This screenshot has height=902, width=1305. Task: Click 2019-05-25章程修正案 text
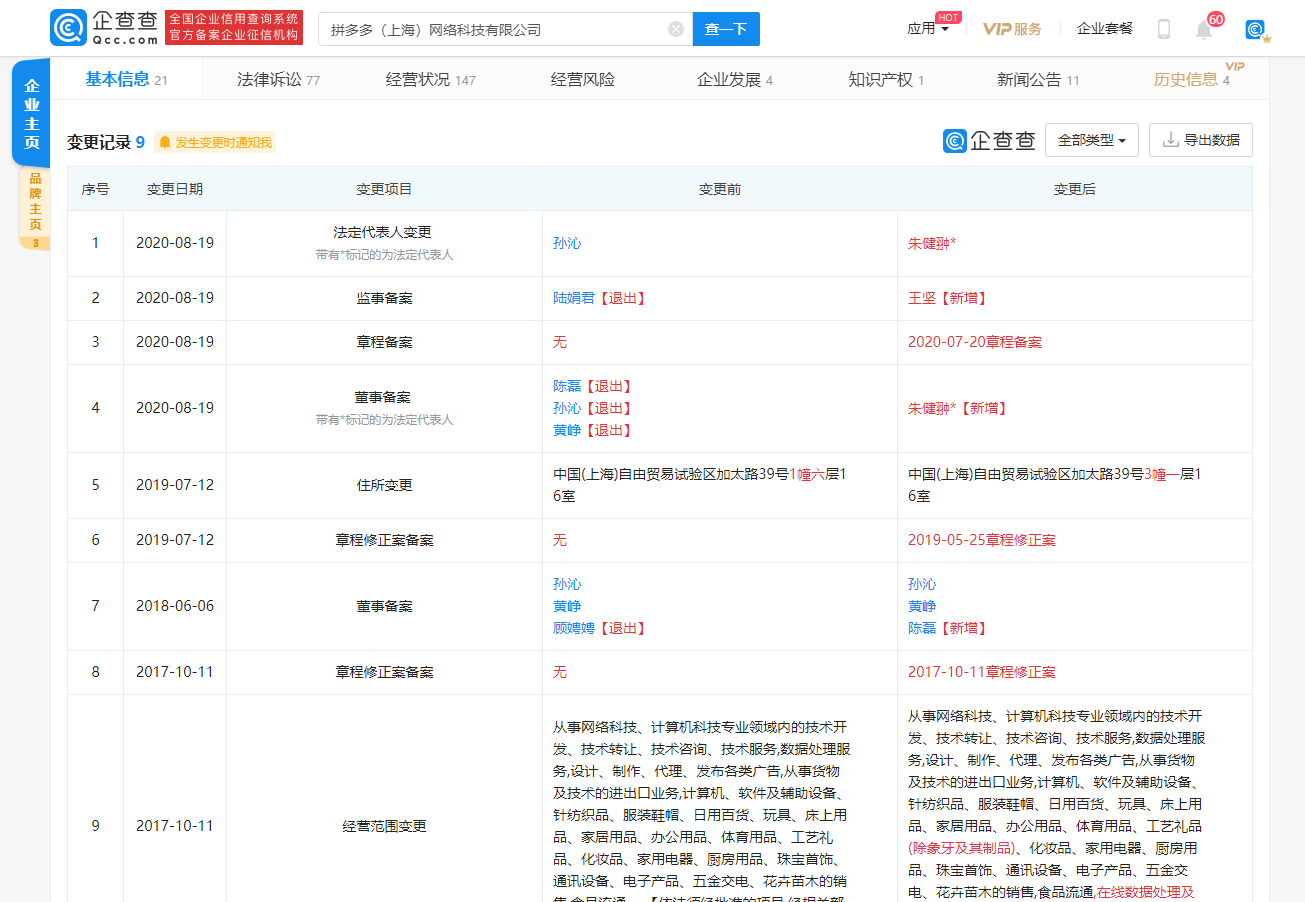[x=982, y=540]
